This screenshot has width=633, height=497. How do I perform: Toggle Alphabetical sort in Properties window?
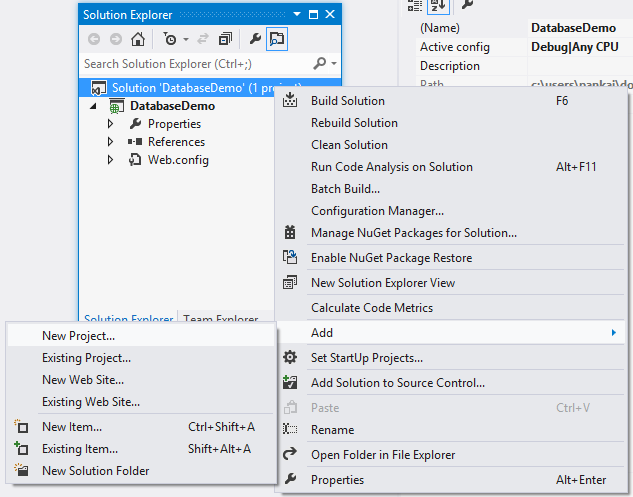click(438, 6)
